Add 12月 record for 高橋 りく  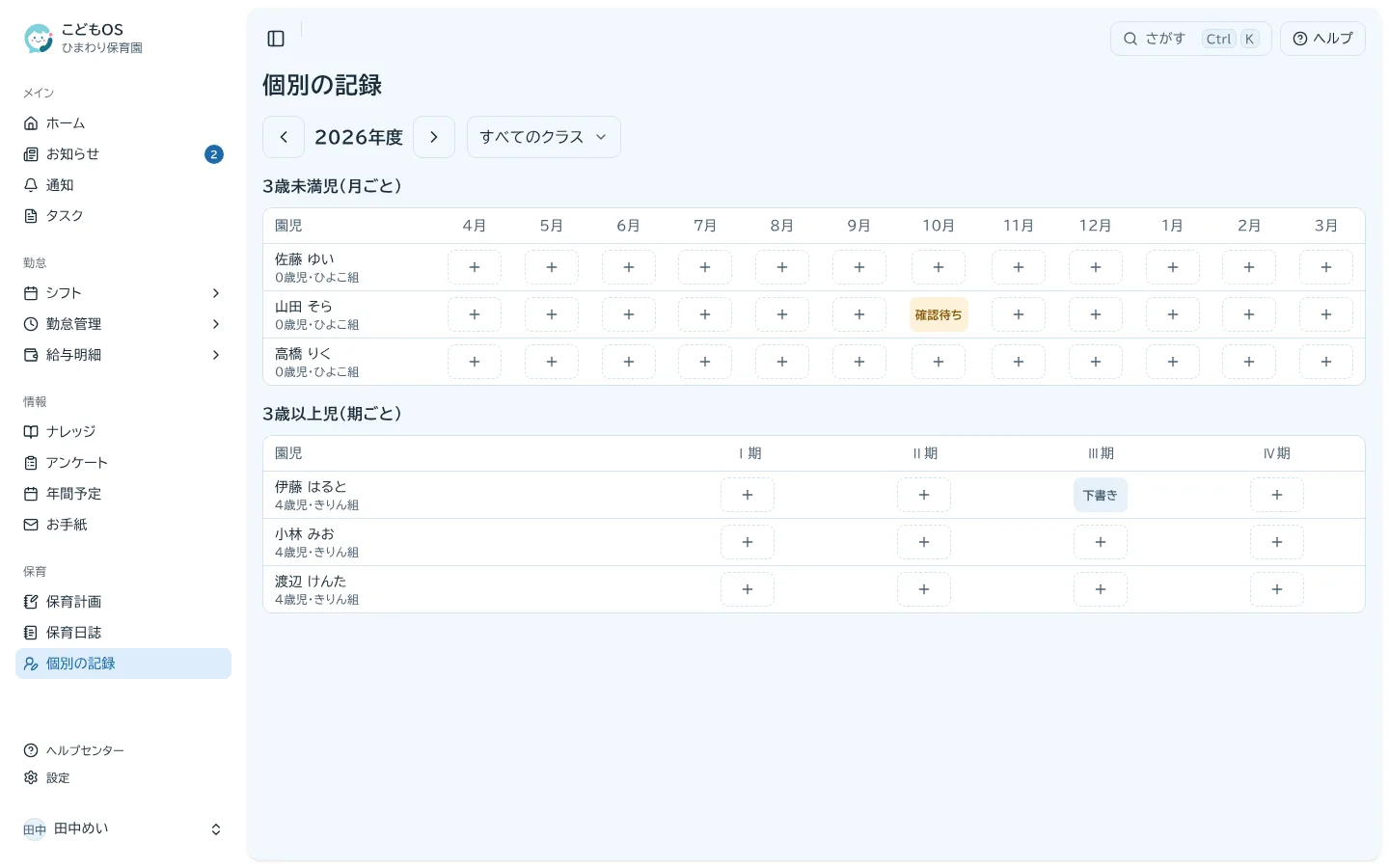1096,362
